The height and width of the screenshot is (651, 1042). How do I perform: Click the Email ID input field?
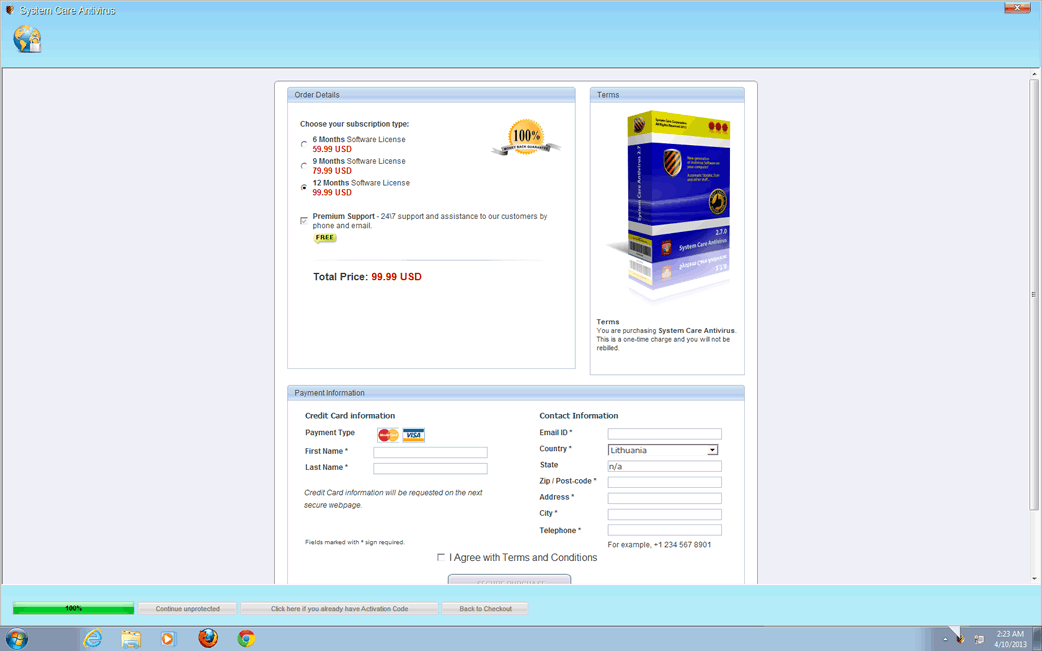[x=664, y=434]
